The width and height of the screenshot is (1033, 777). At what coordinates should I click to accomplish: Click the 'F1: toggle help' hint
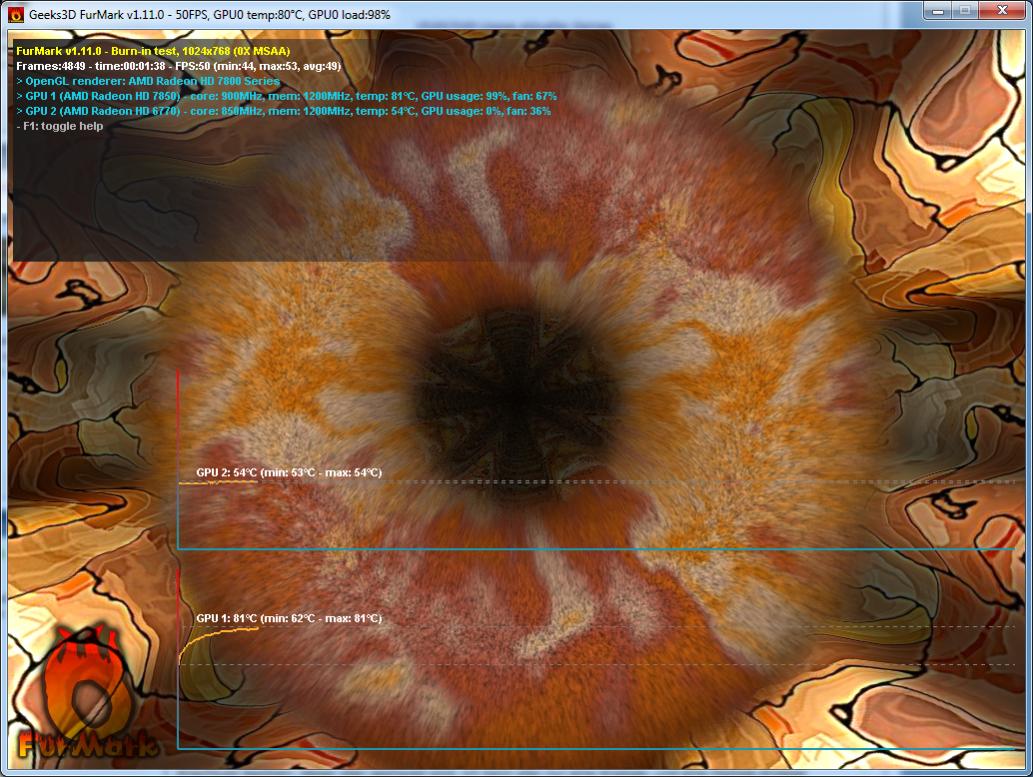pyautogui.click(x=60, y=126)
